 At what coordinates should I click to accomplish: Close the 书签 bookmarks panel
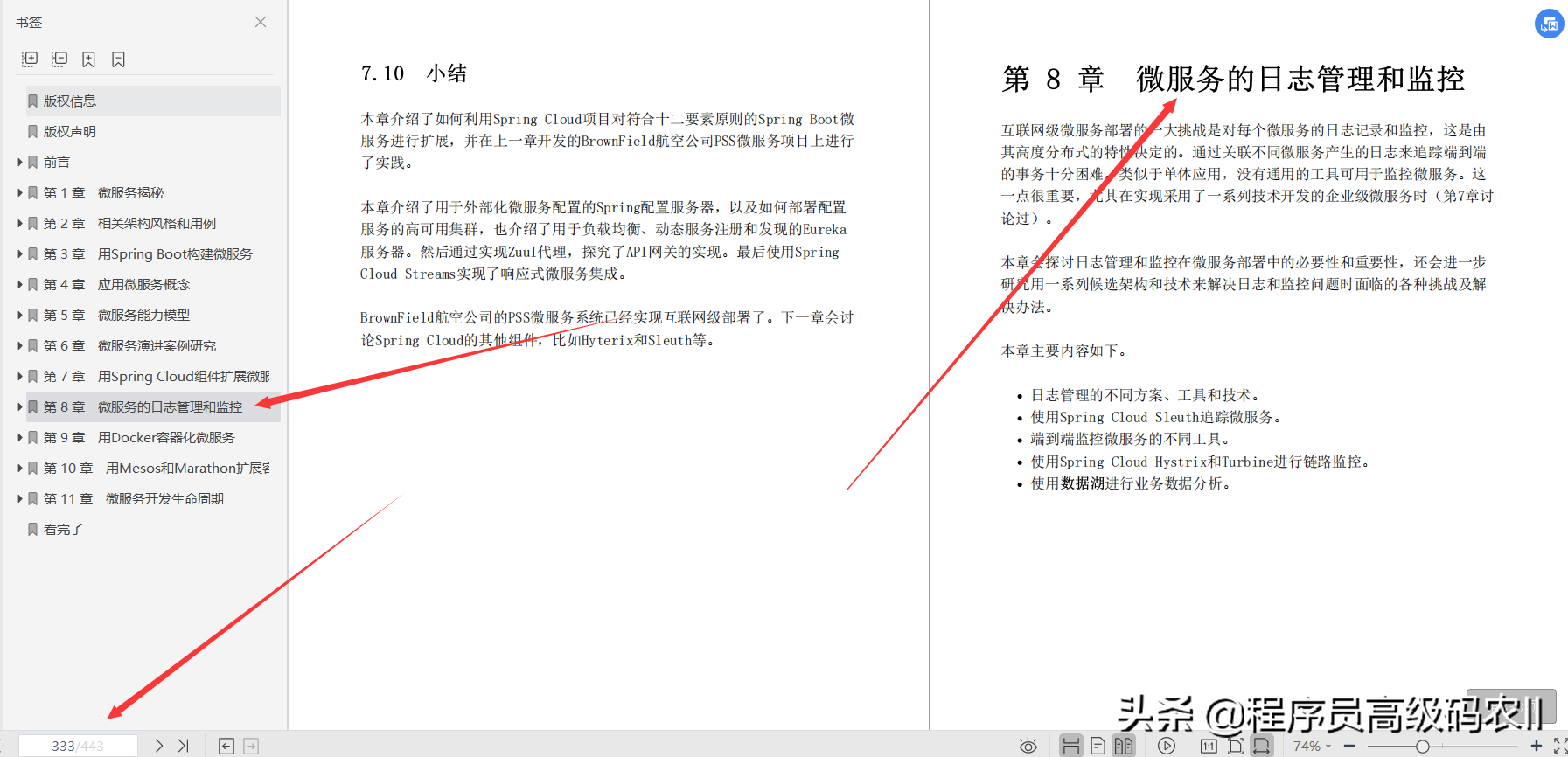pos(261,22)
